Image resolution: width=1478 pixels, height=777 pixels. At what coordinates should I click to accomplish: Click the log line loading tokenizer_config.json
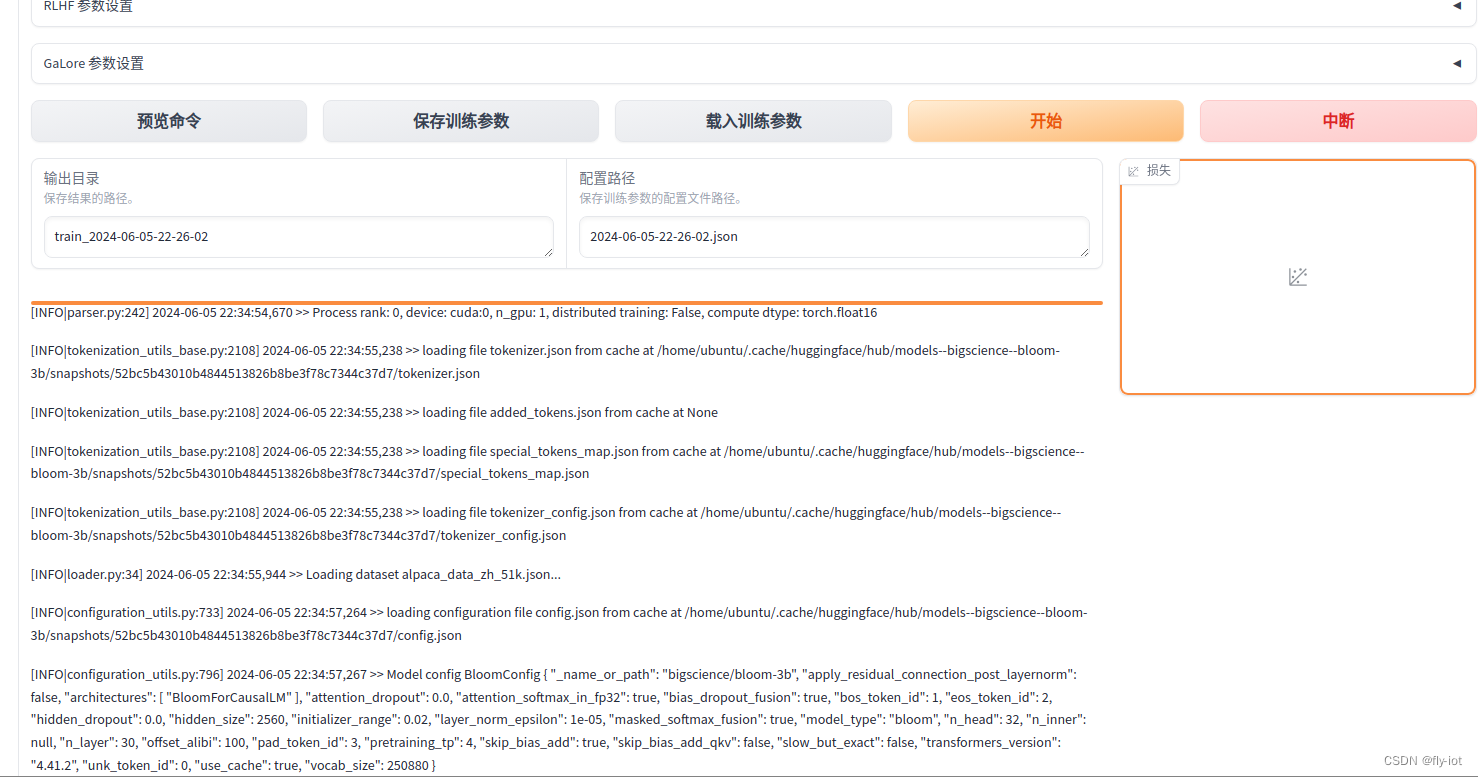[x=546, y=524]
